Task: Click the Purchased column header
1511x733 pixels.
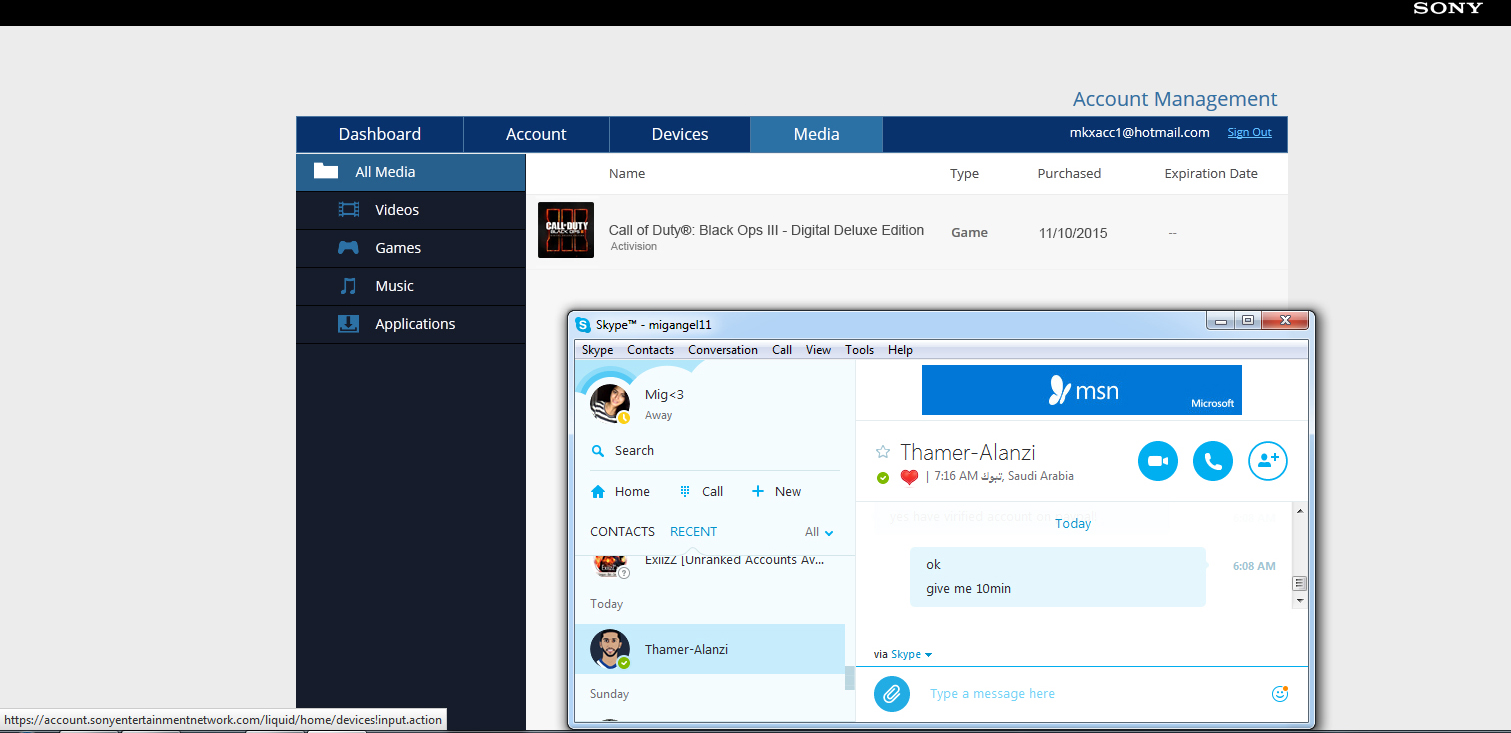Action: click(x=1069, y=173)
